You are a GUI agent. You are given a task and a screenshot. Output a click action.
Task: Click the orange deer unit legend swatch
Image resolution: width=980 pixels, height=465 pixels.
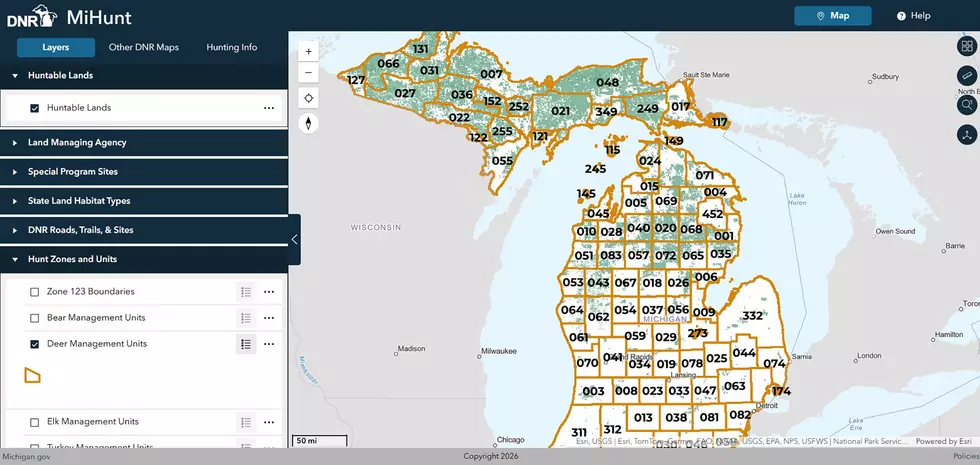pos(32,375)
